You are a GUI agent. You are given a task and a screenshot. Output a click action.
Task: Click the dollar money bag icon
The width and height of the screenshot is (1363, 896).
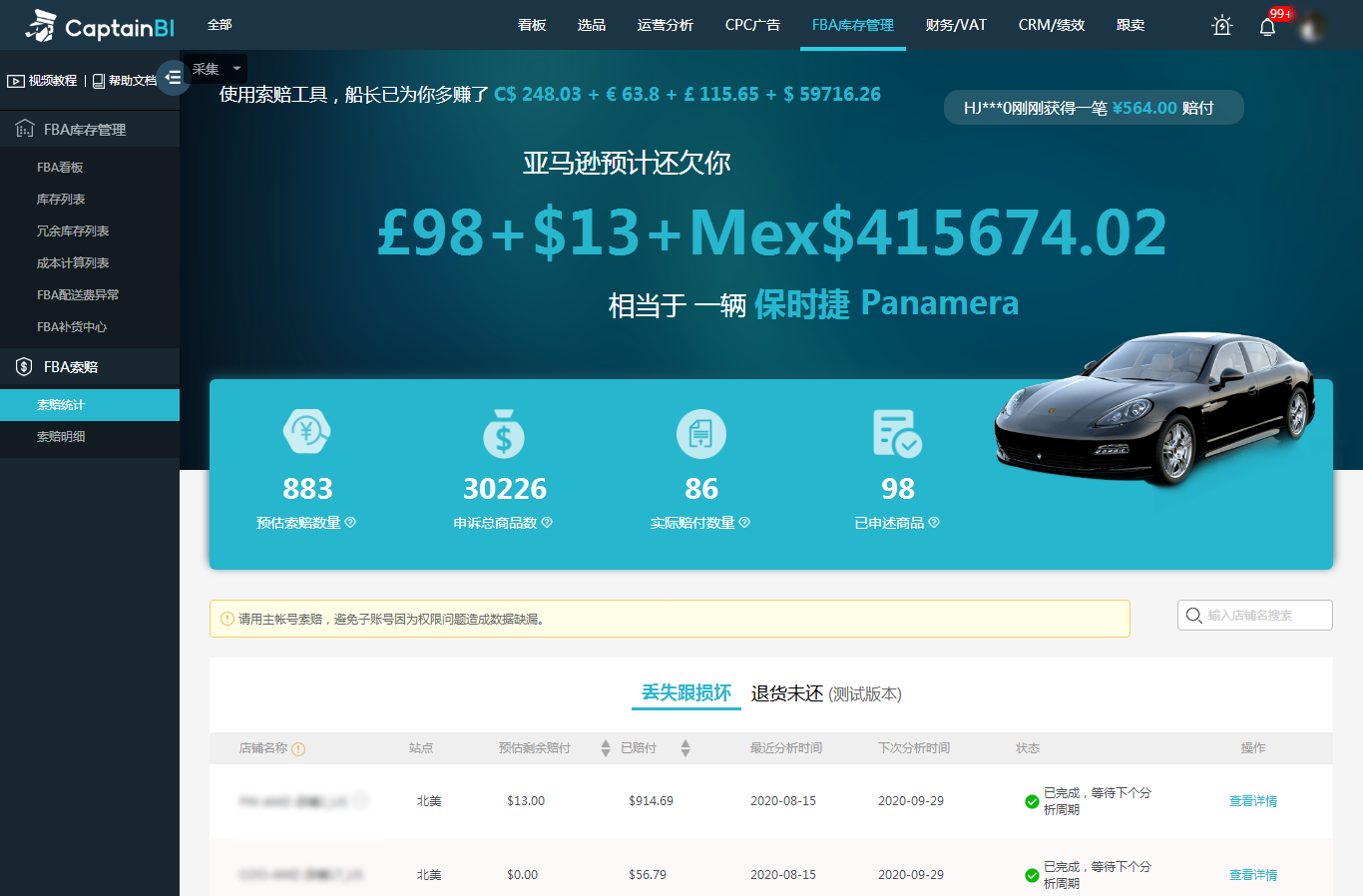(503, 434)
